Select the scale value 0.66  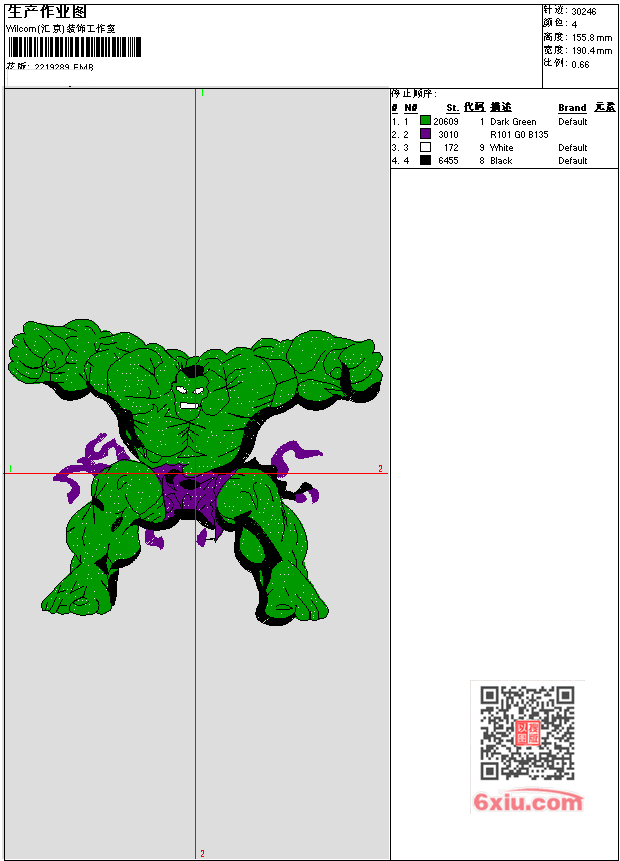point(580,65)
